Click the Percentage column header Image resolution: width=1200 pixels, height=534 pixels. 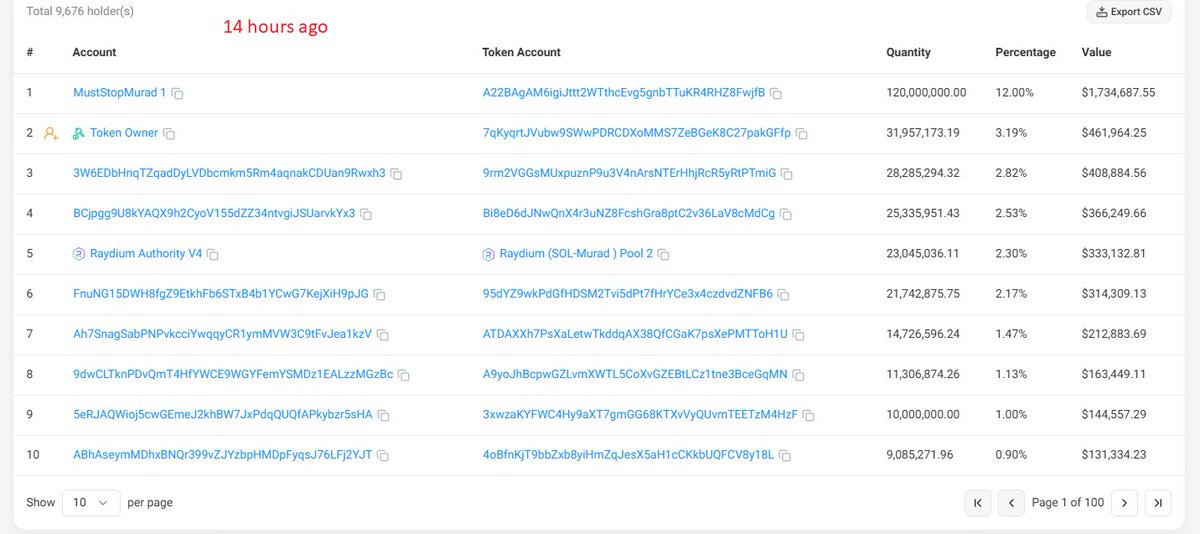(x=1025, y=52)
